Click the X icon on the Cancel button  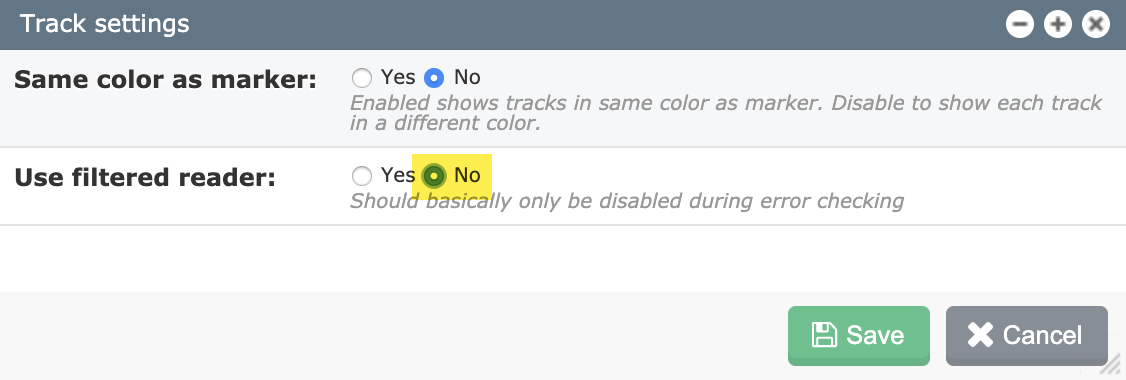tap(980, 335)
